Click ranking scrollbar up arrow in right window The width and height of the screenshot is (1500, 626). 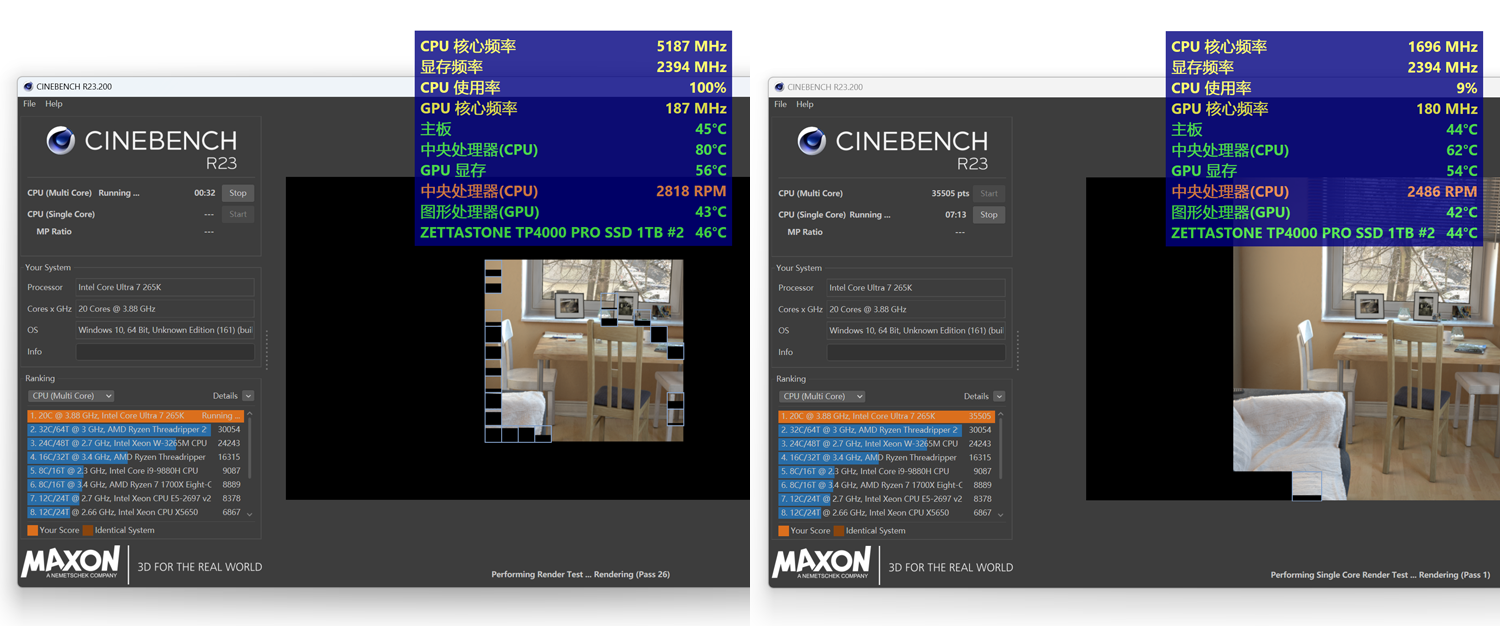click(x=1001, y=414)
